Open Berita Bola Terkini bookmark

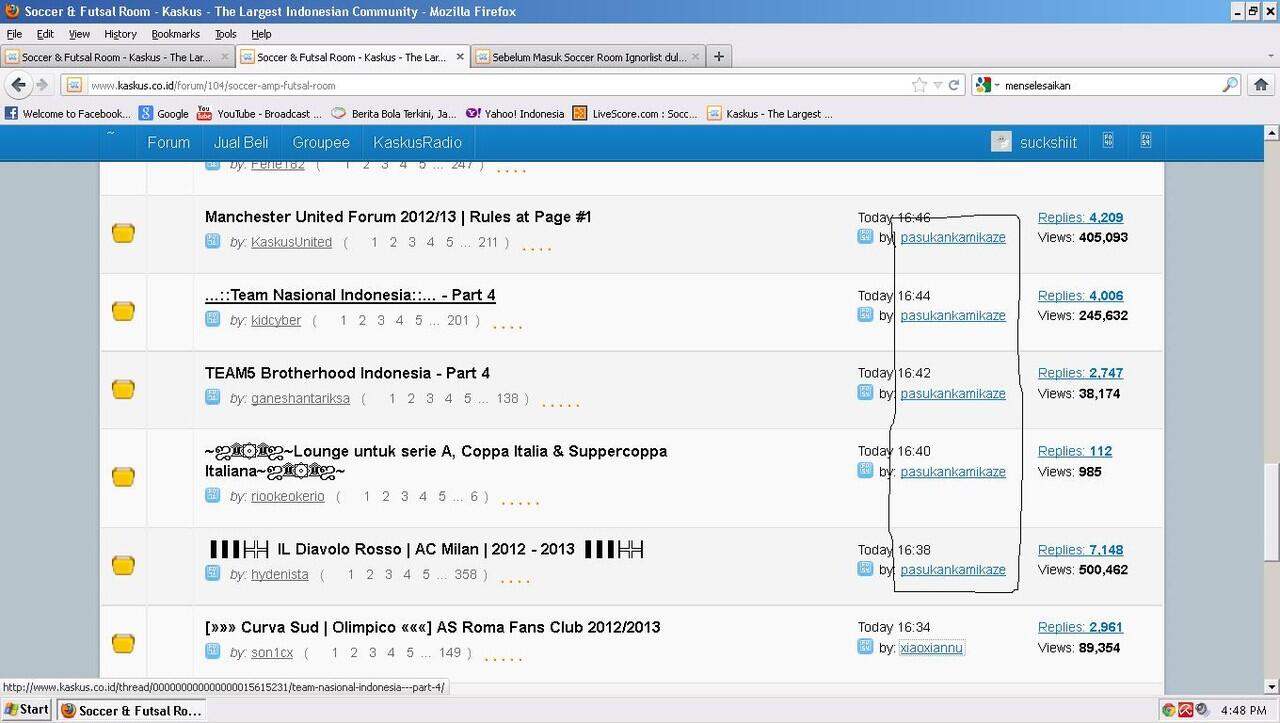tap(393, 114)
